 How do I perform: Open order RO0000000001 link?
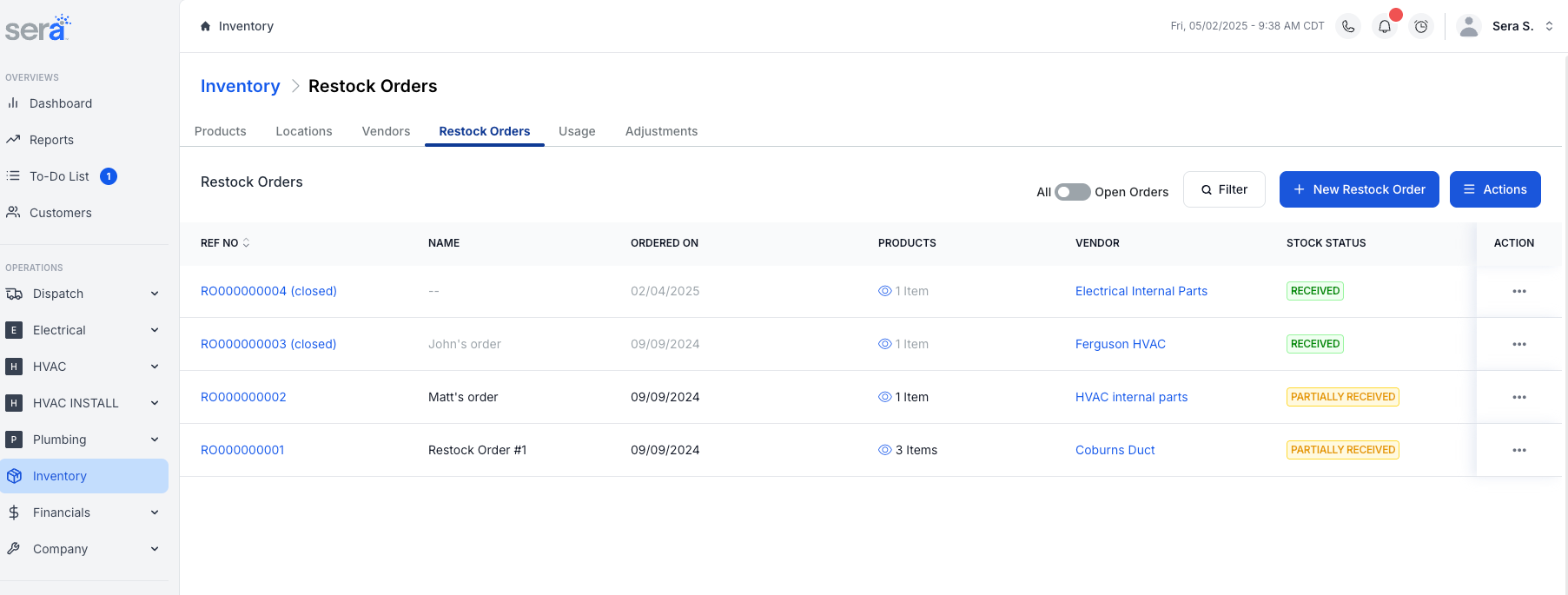(242, 450)
